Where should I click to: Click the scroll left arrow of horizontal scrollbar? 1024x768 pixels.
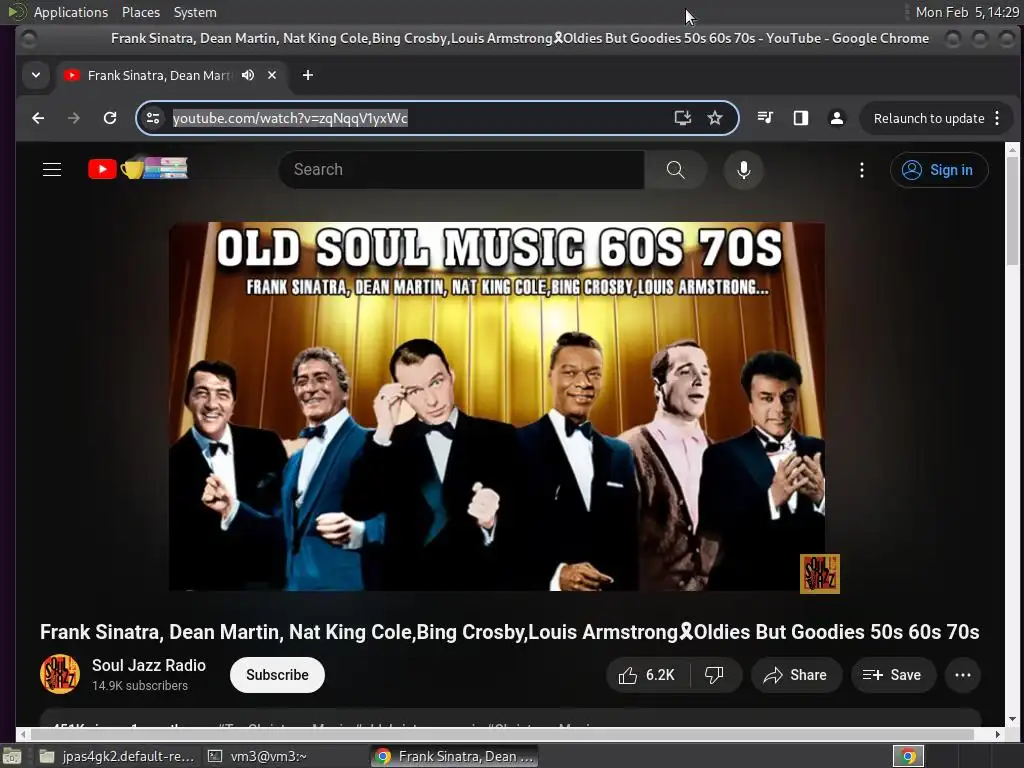(22, 734)
